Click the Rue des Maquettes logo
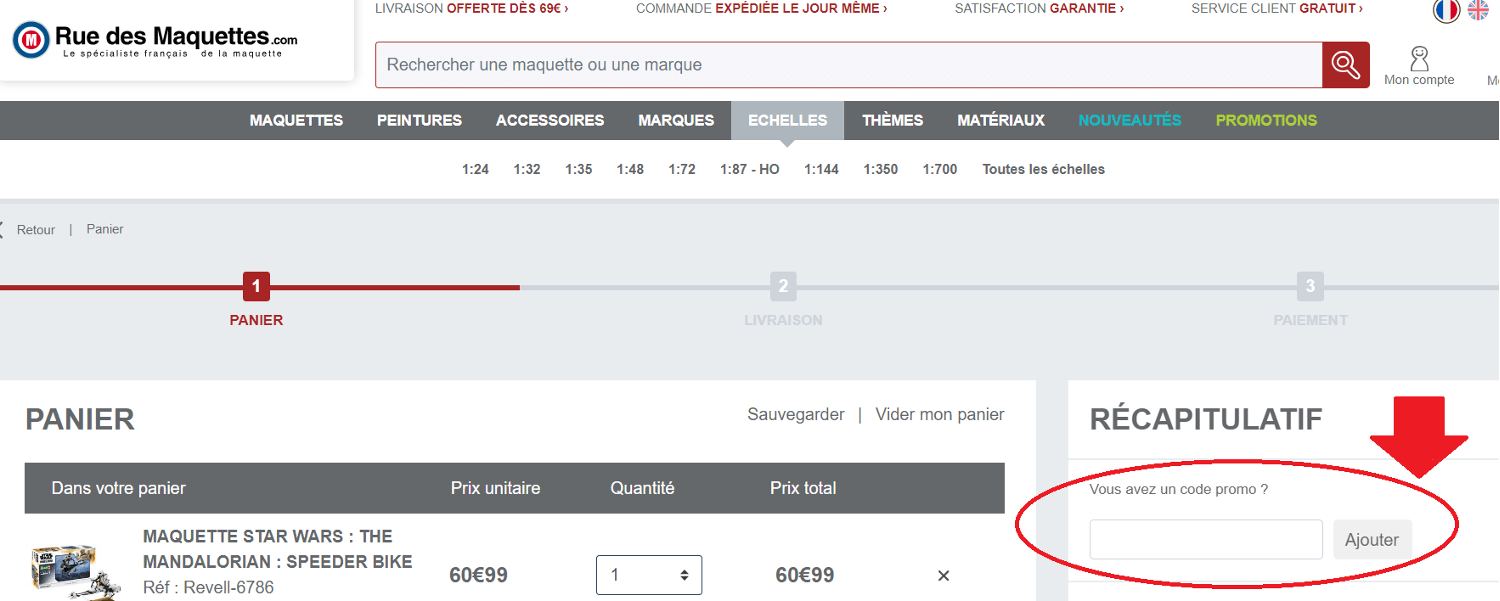The image size is (1500, 601). [x=155, y=41]
